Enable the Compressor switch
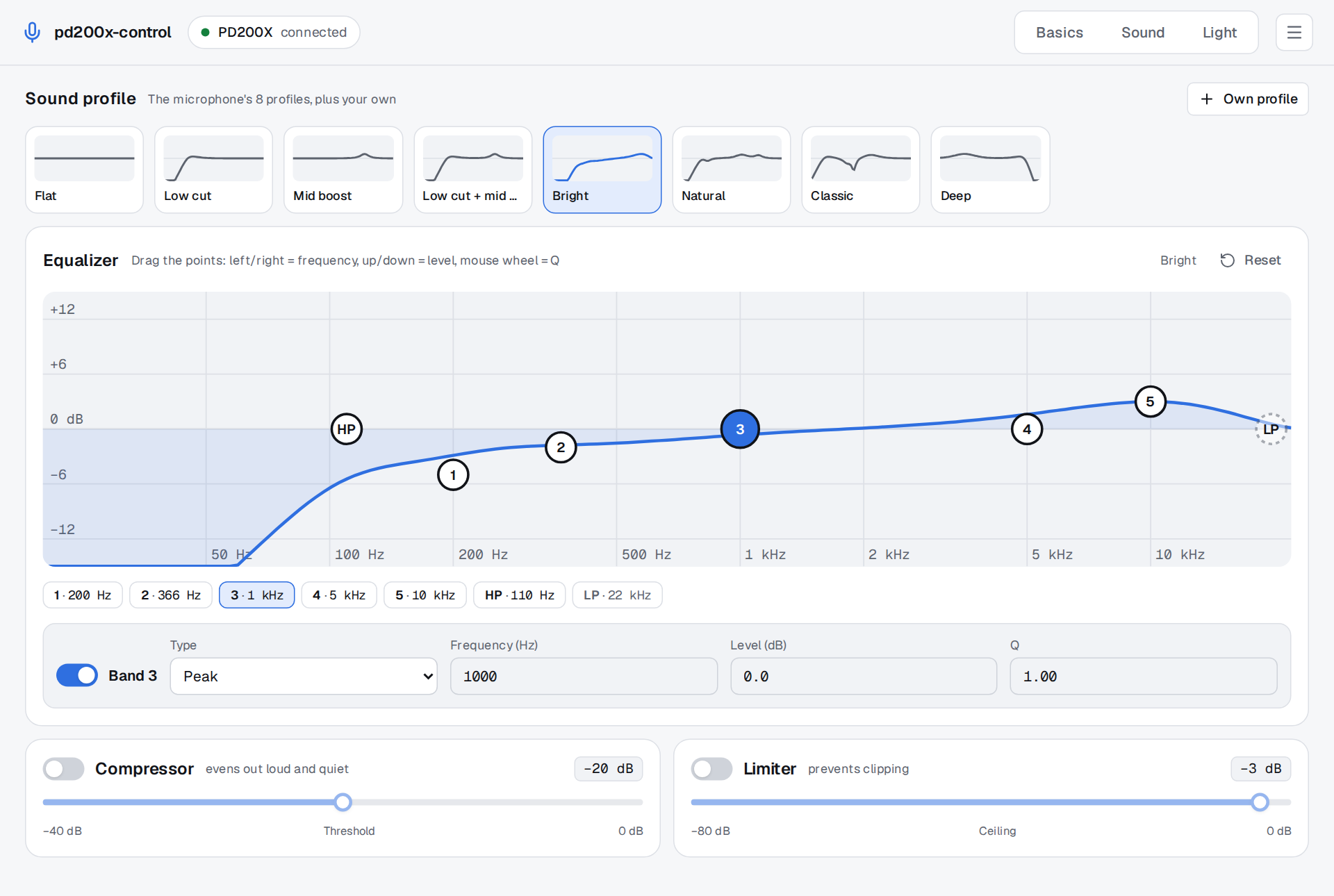This screenshot has height=896, width=1334. pos(64,769)
